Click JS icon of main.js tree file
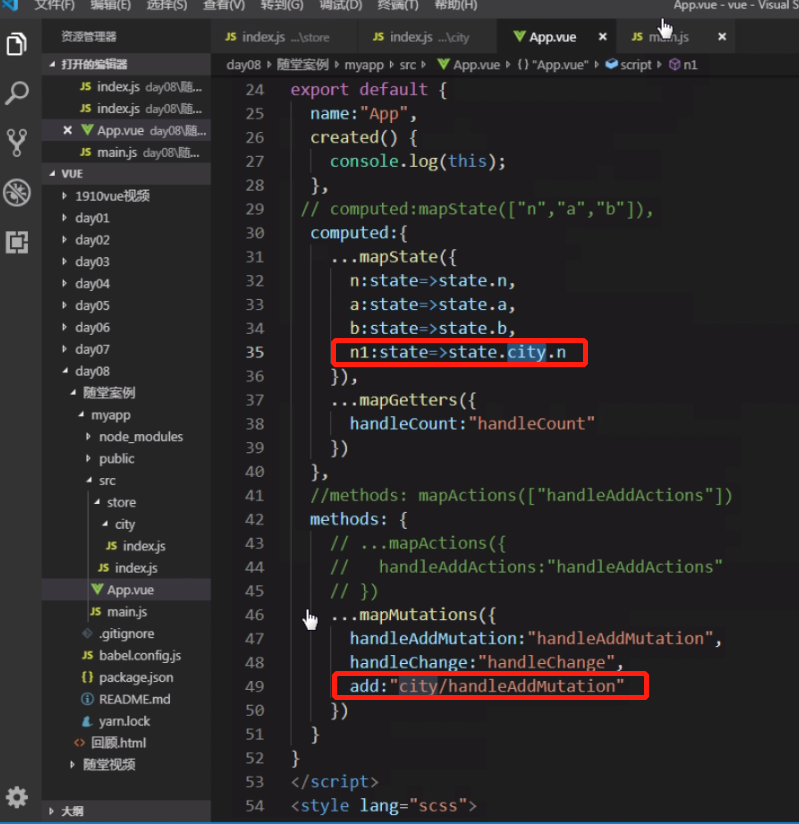Viewport: 799px width, 824px height. tap(96, 611)
